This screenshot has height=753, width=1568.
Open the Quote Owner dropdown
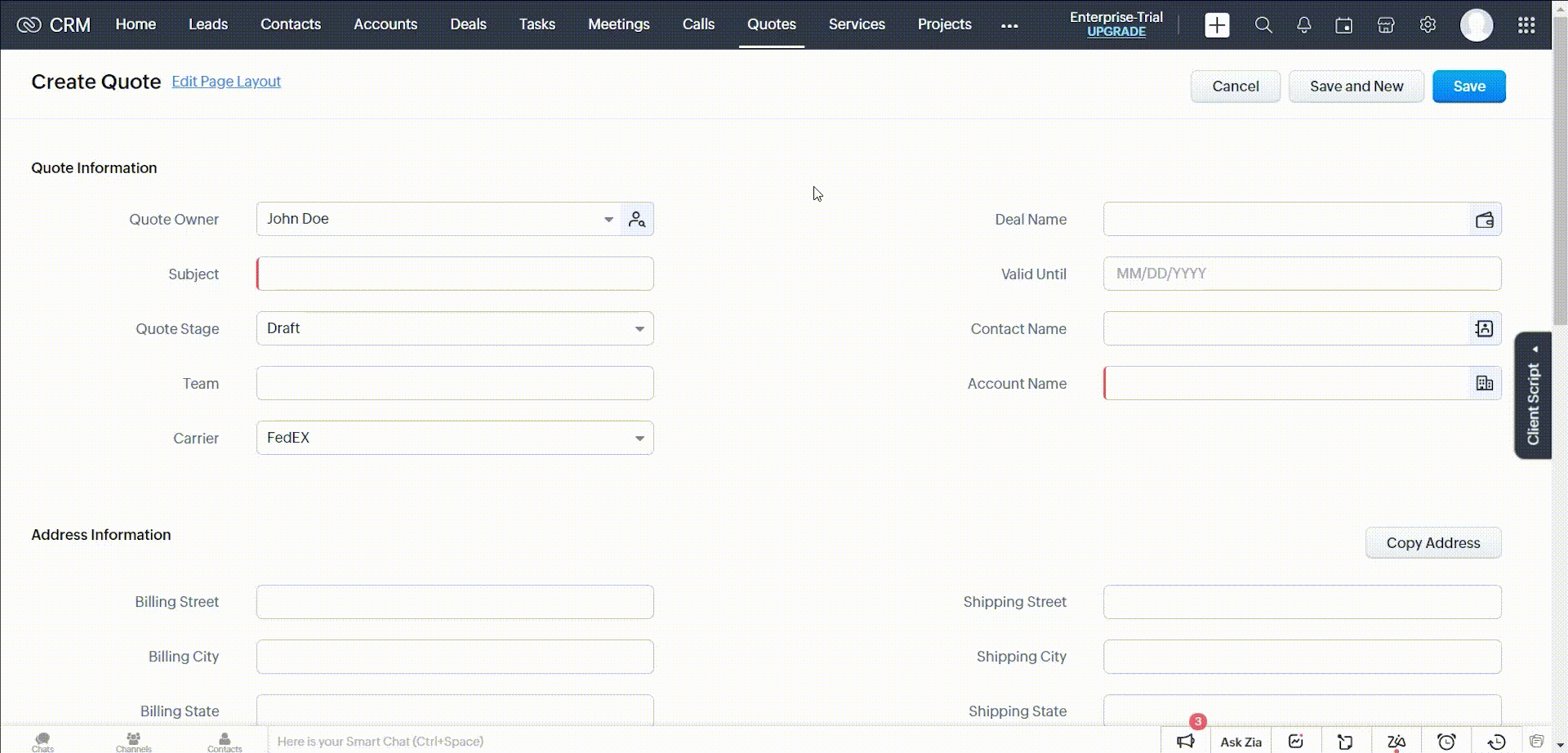[x=608, y=219]
